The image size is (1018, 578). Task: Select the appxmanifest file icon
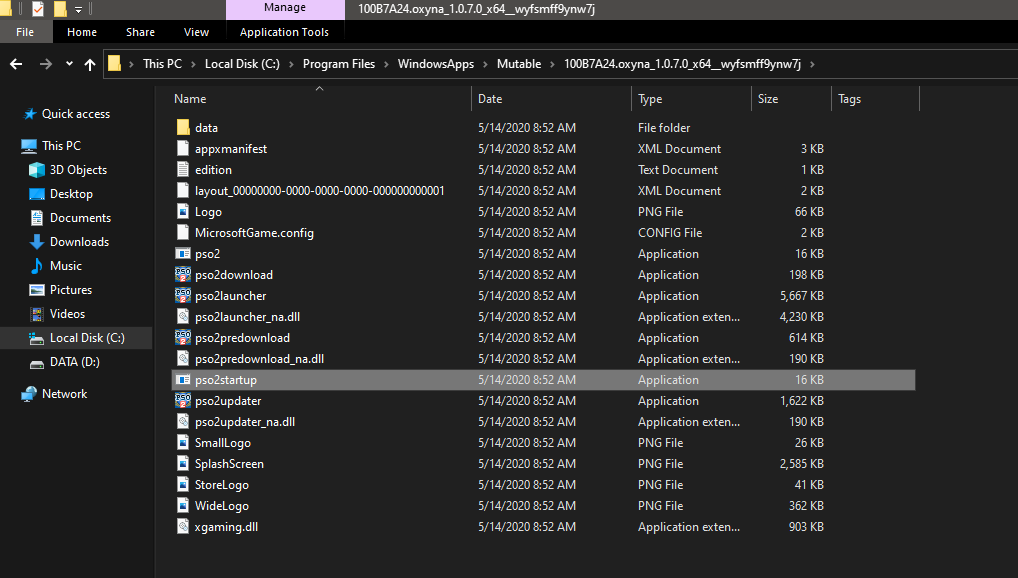coord(183,148)
